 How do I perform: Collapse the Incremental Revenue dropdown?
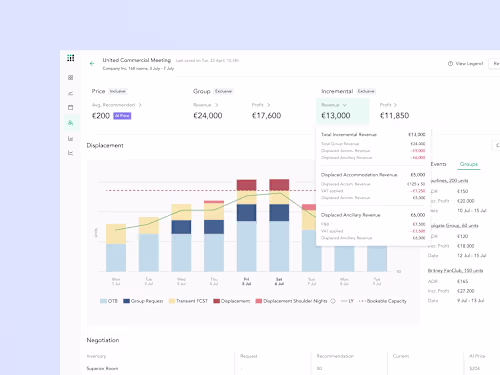[x=345, y=105]
